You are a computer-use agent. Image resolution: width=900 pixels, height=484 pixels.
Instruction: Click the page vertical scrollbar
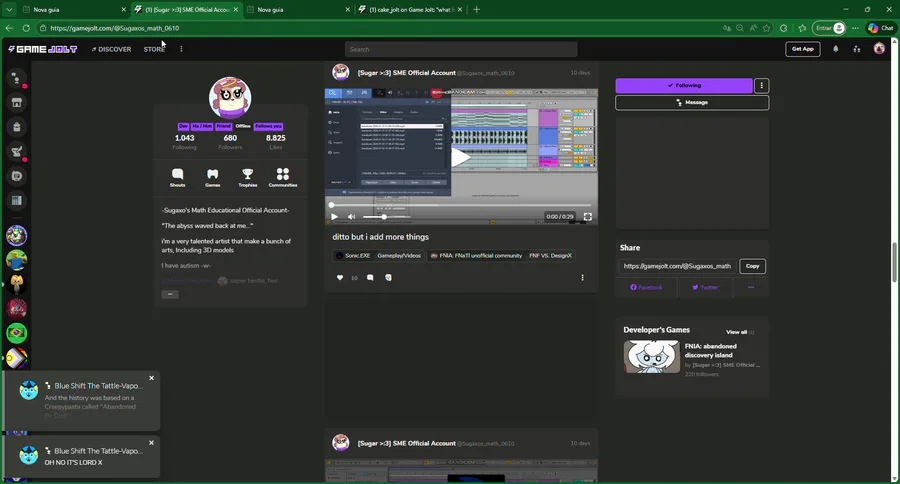(x=894, y=262)
